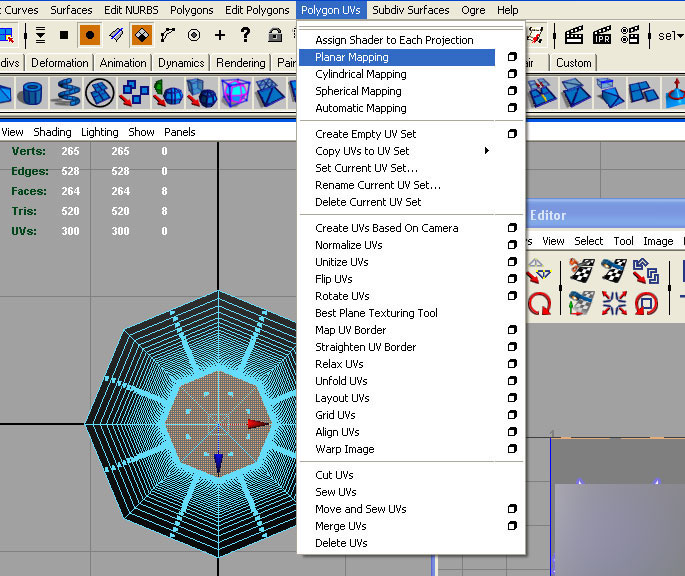Click the blue Z-axis manipulator arrow
Screen dimensions: 685x576
point(218,463)
